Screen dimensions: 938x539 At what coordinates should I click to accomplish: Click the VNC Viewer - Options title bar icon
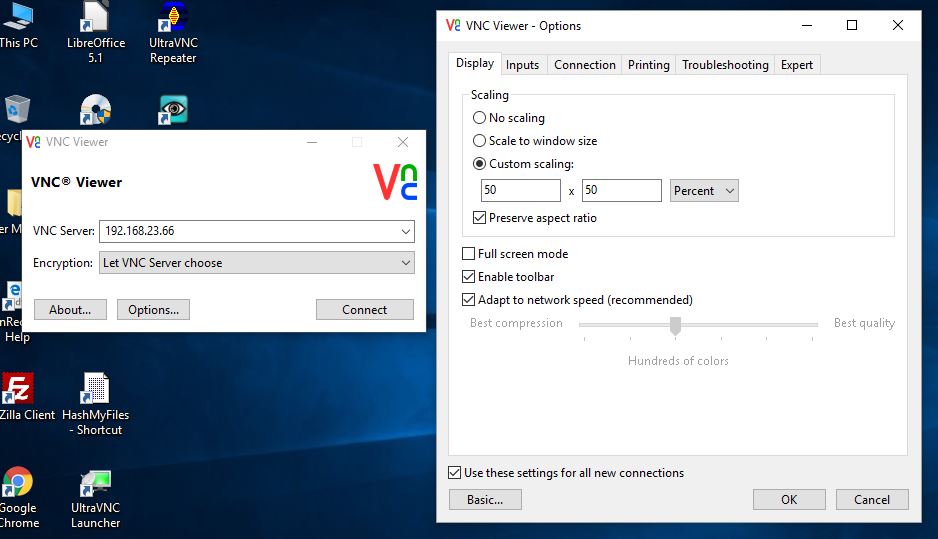(453, 26)
